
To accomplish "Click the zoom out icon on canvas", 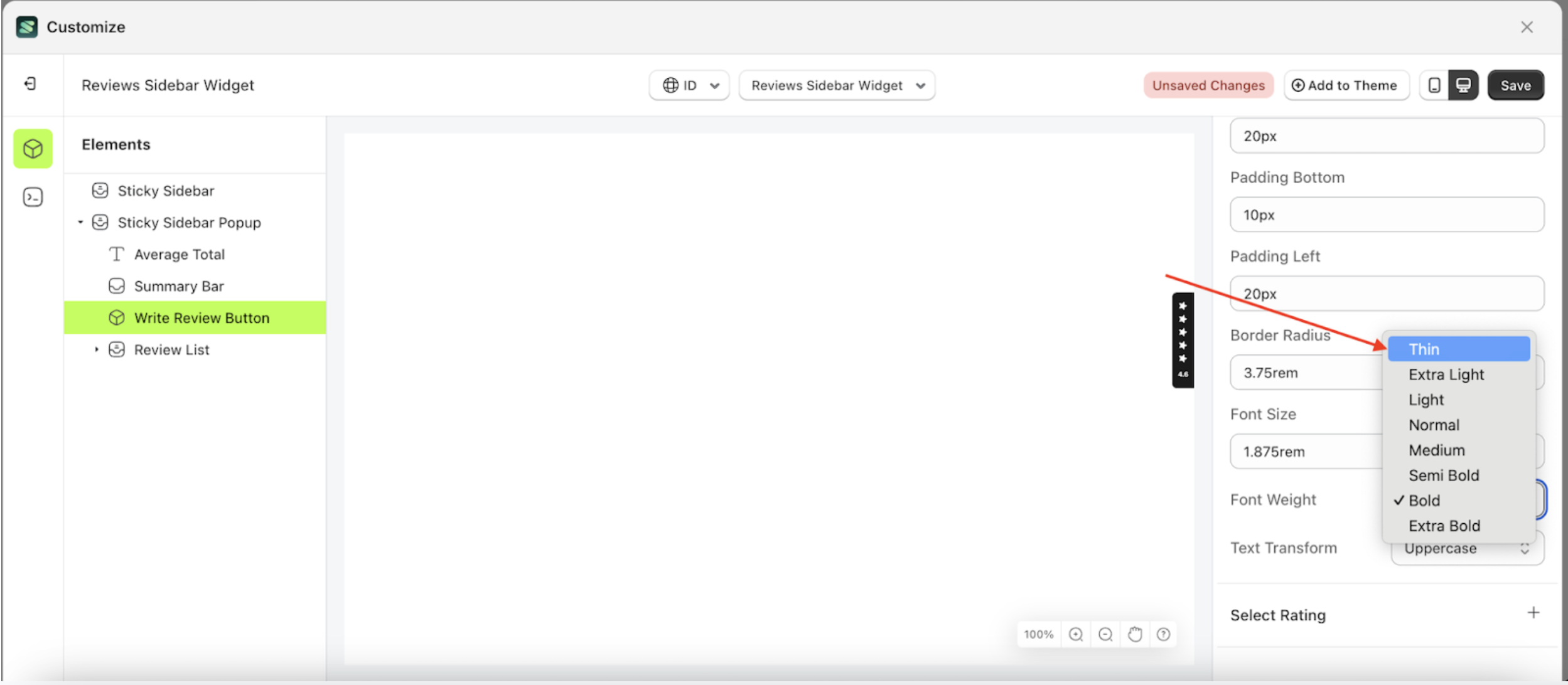I will pyautogui.click(x=1105, y=634).
